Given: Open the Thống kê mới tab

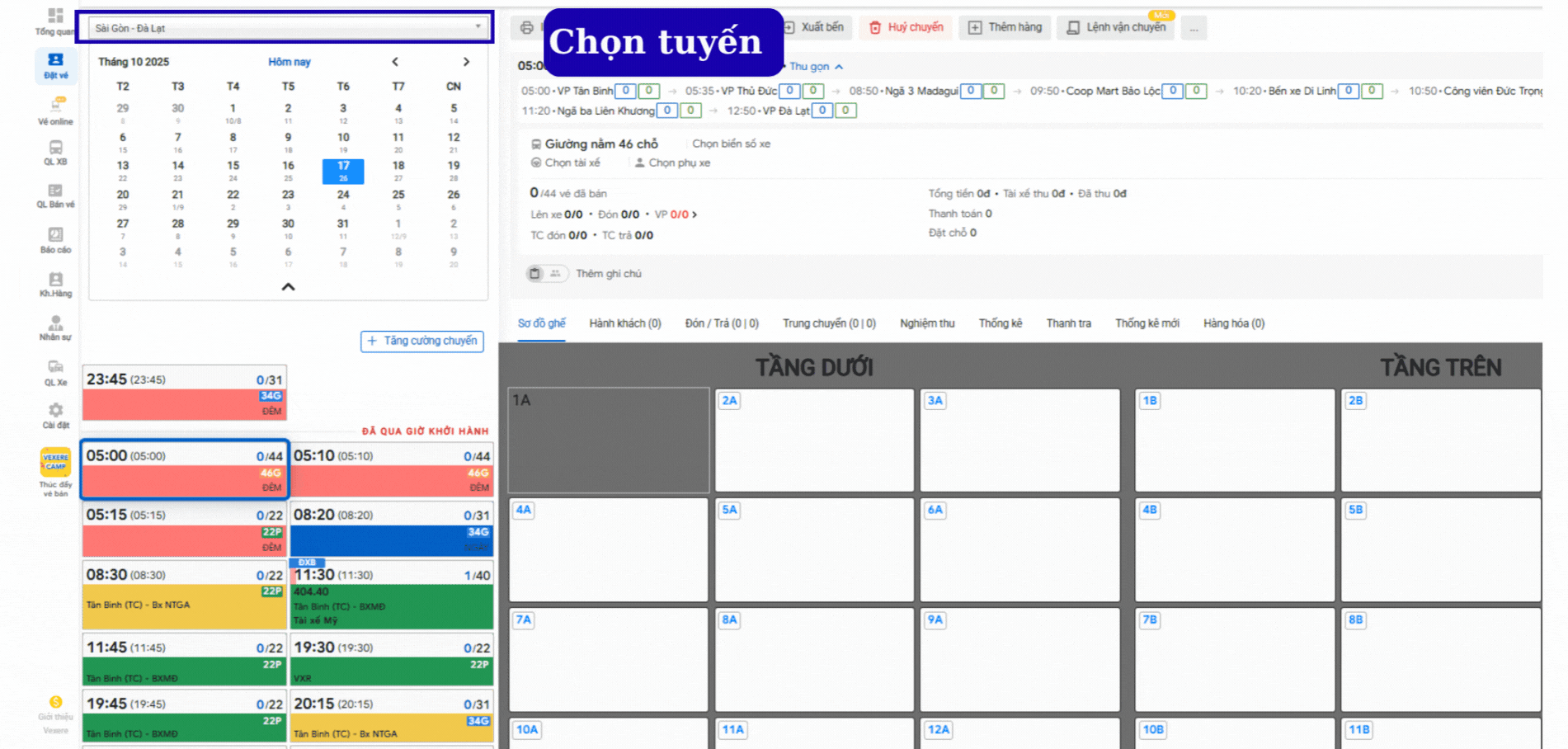Looking at the screenshot, I should click(x=1147, y=323).
